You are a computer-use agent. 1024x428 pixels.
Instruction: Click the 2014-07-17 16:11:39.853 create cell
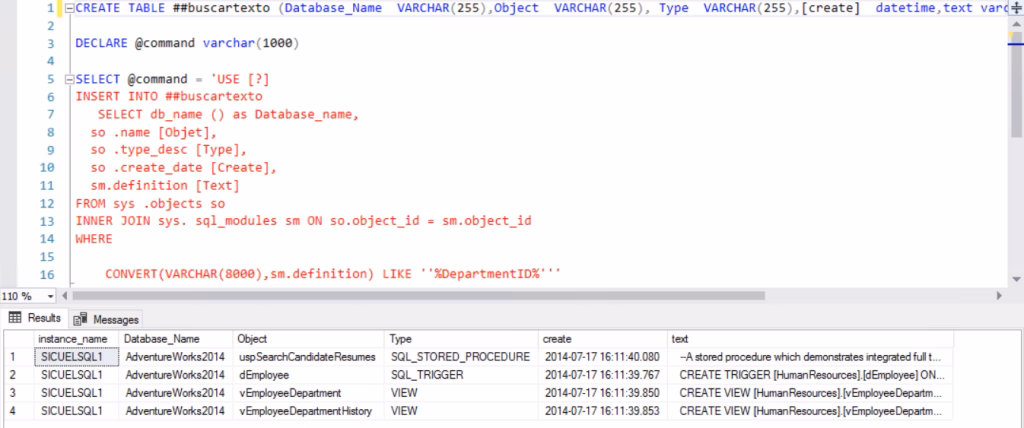click(603, 410)
